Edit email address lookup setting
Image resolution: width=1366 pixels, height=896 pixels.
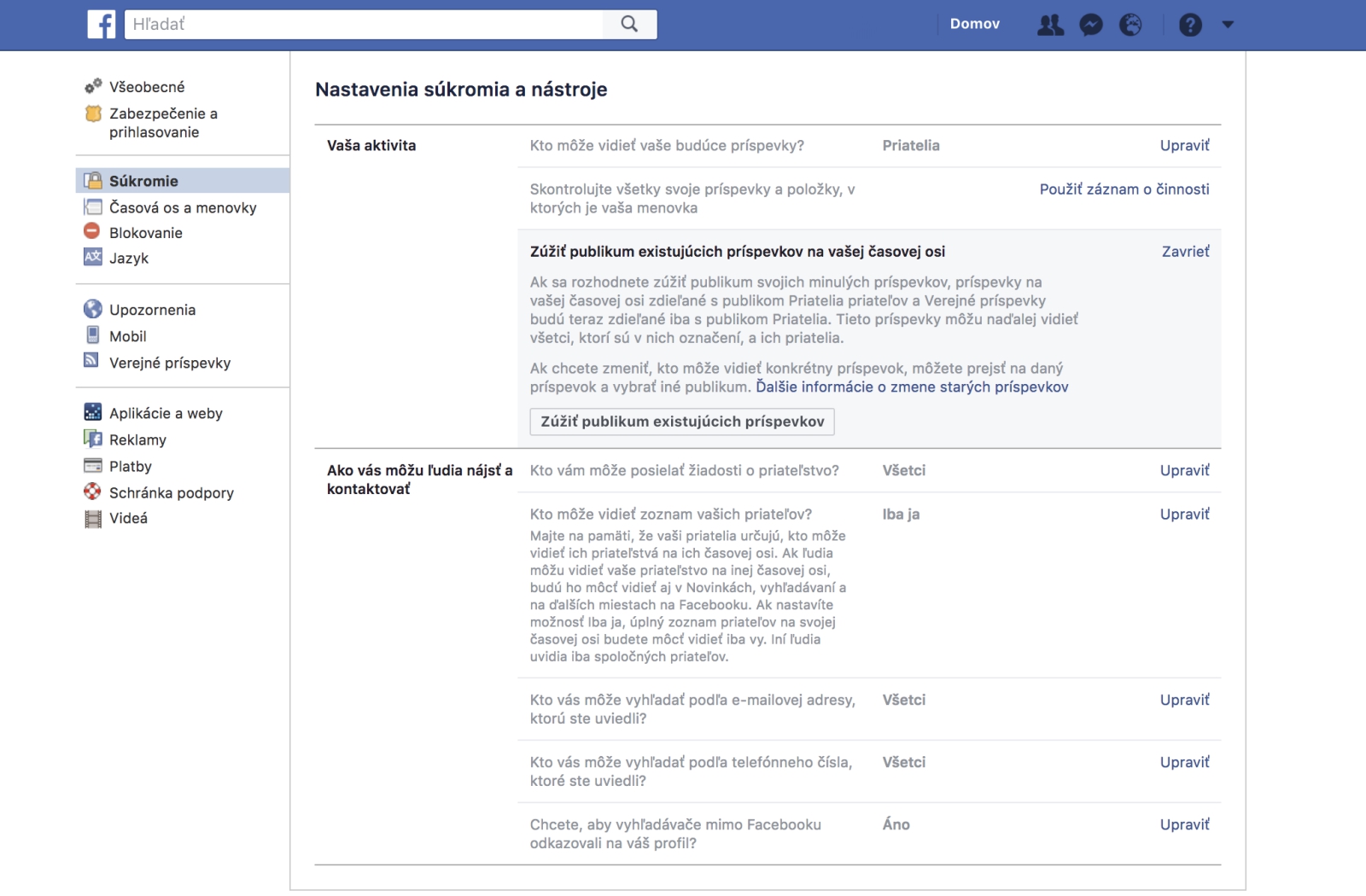tap(1184, 700)
